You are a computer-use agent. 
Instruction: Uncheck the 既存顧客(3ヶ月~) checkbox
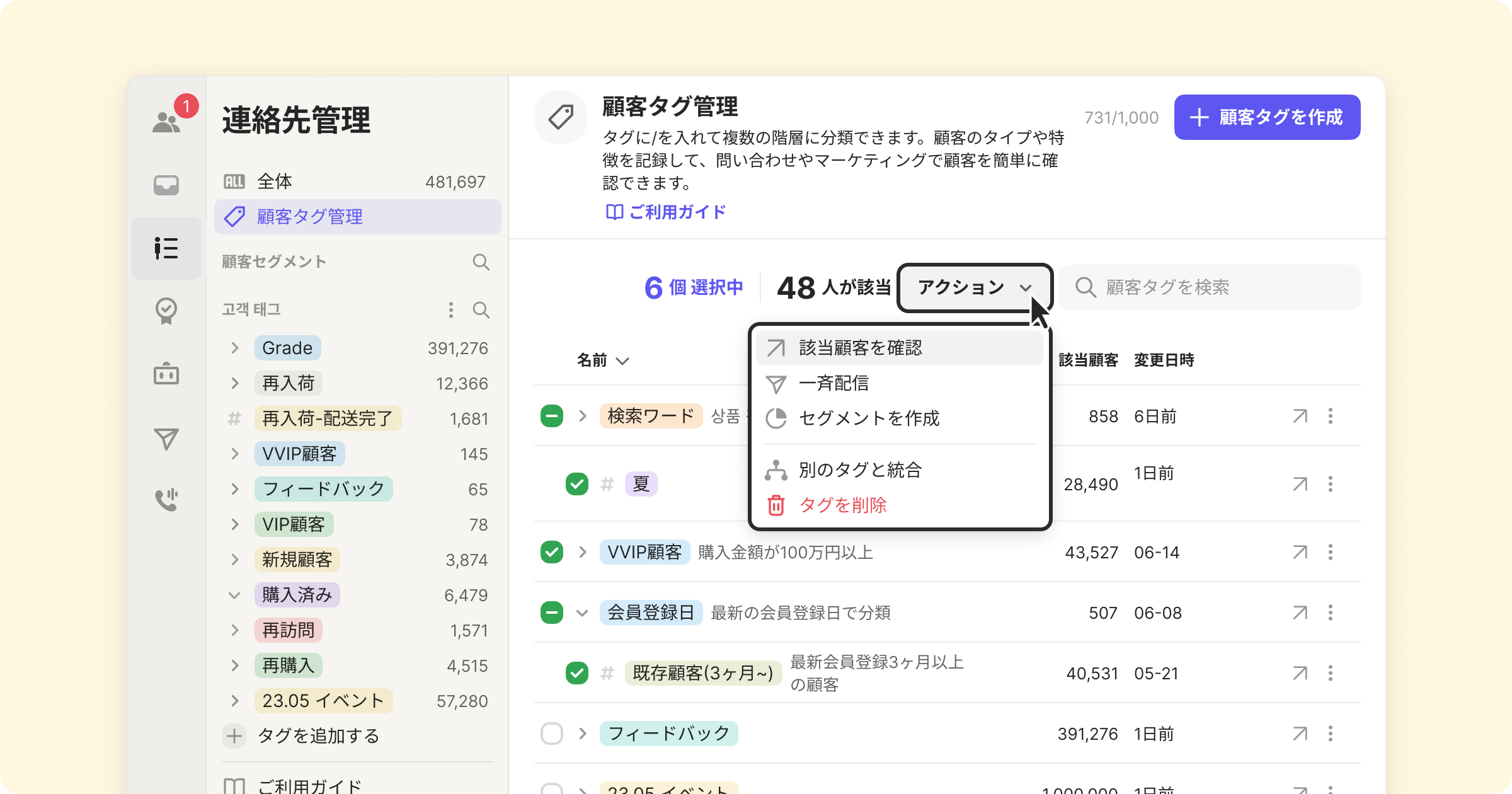click(x=576, y=673)
